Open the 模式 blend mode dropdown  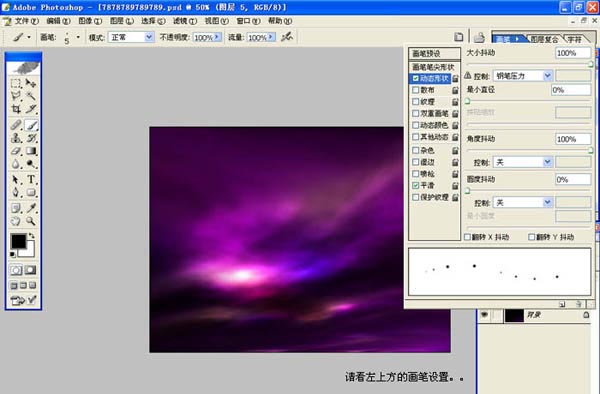pyautogui.click(x=149, y=37)
